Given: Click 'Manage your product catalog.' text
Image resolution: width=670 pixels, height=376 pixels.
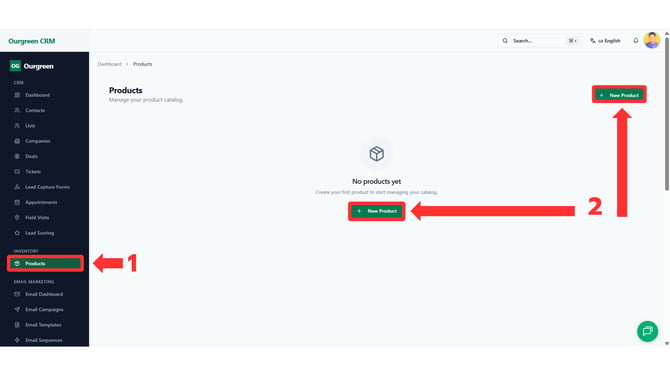Looking at the screenshot, I should click(146, 100).
